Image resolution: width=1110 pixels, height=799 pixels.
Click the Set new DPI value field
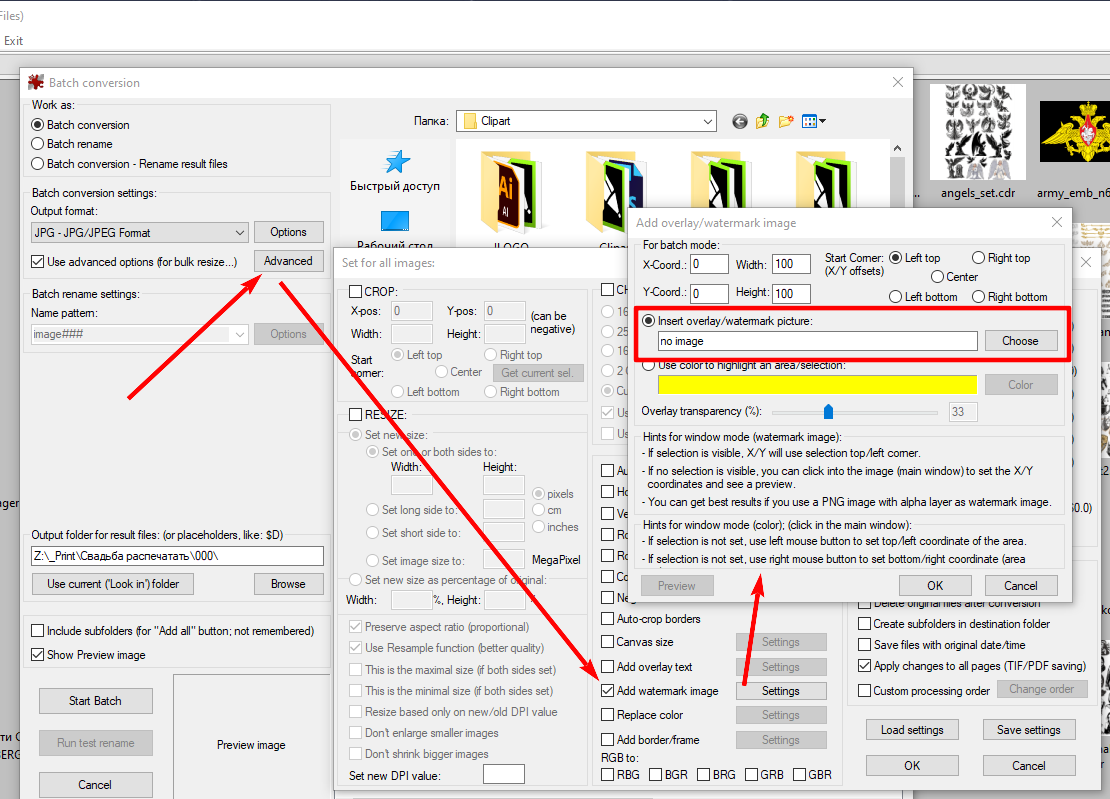tap(503, 774)
